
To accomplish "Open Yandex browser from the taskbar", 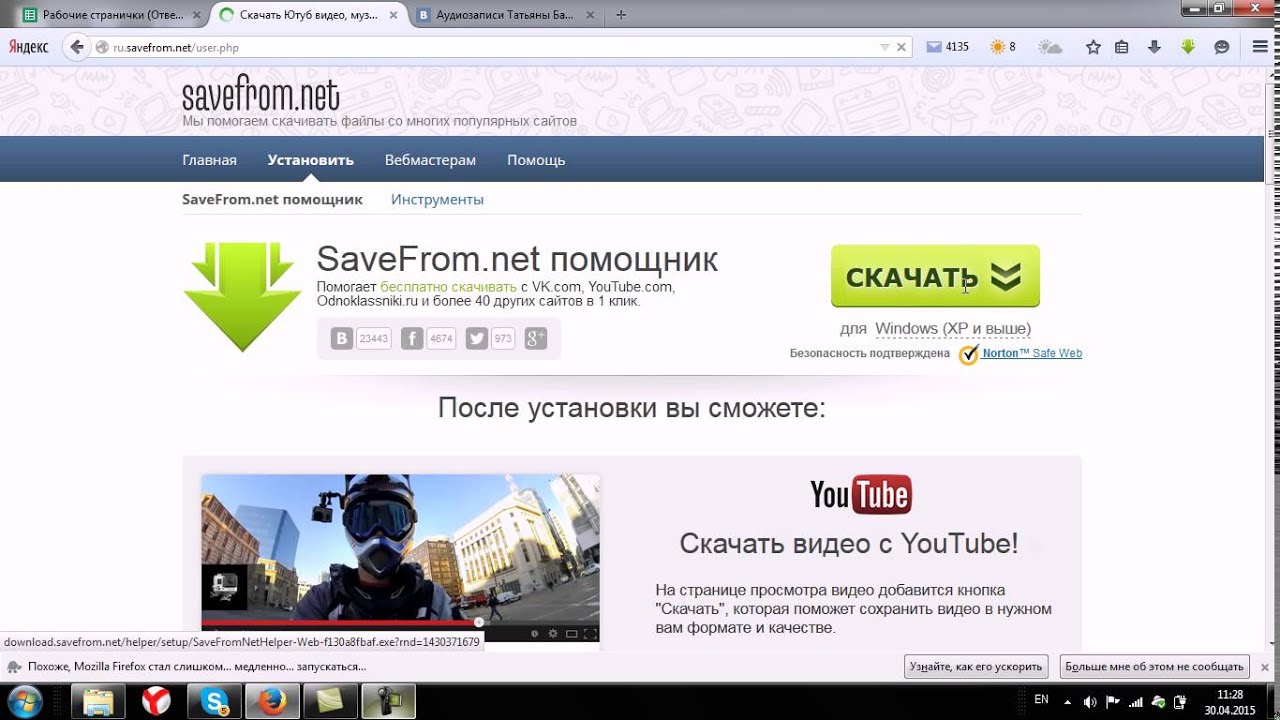I will point(156,702).
